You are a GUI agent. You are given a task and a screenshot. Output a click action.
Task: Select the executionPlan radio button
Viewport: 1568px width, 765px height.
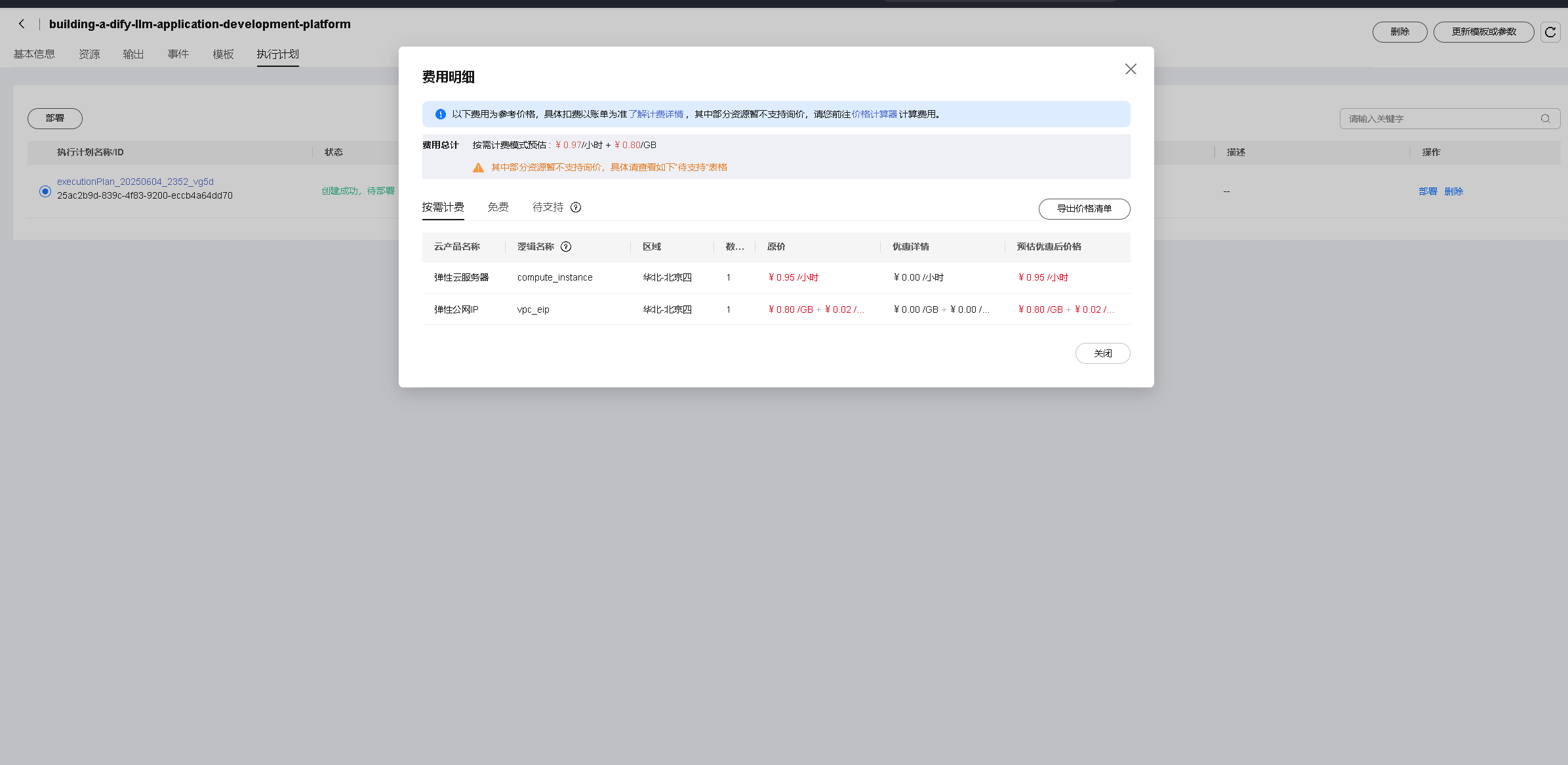[45, 191]
